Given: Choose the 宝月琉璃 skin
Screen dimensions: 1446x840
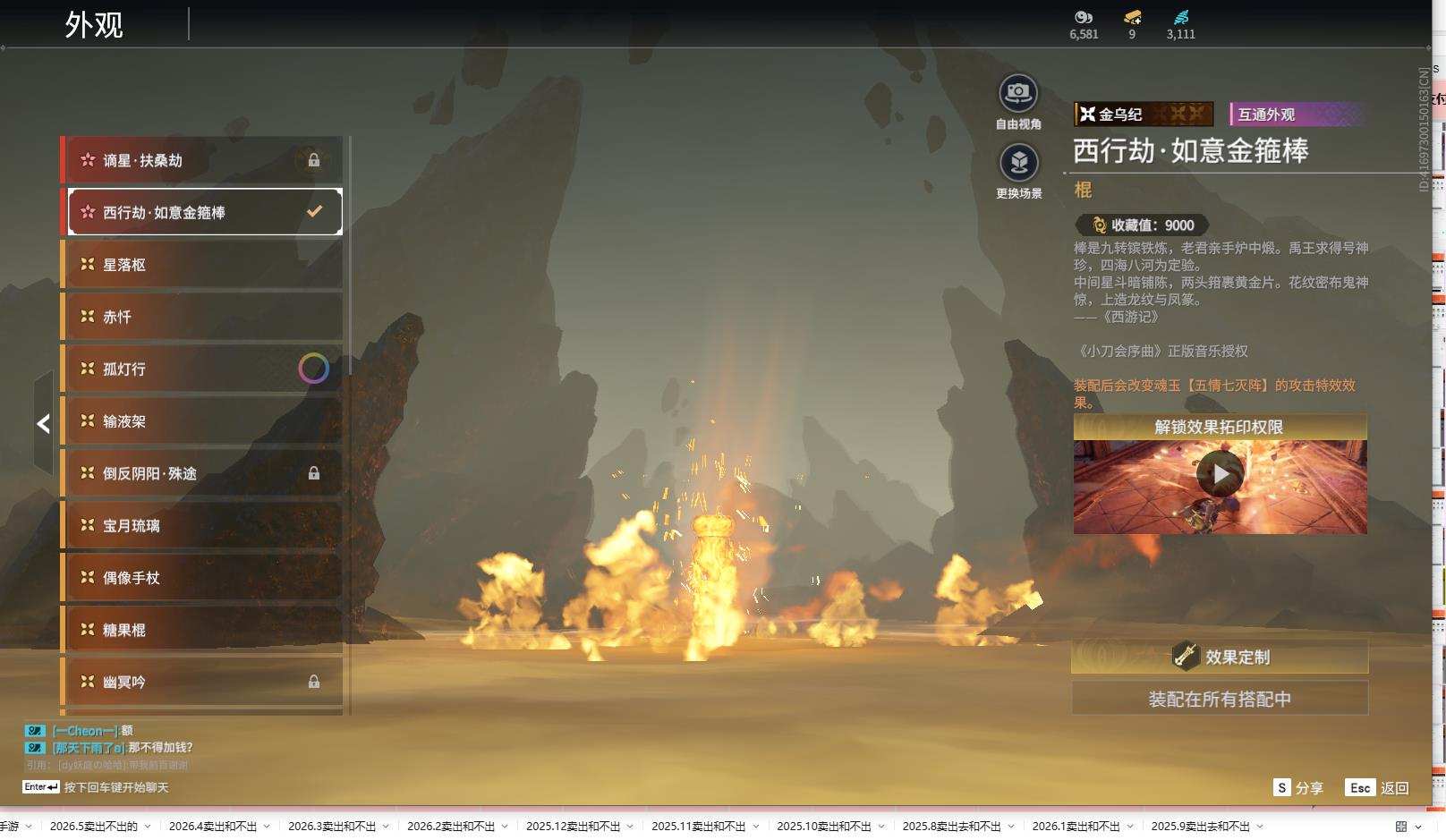Looking at the screenshot, I should tap(202, 525).
